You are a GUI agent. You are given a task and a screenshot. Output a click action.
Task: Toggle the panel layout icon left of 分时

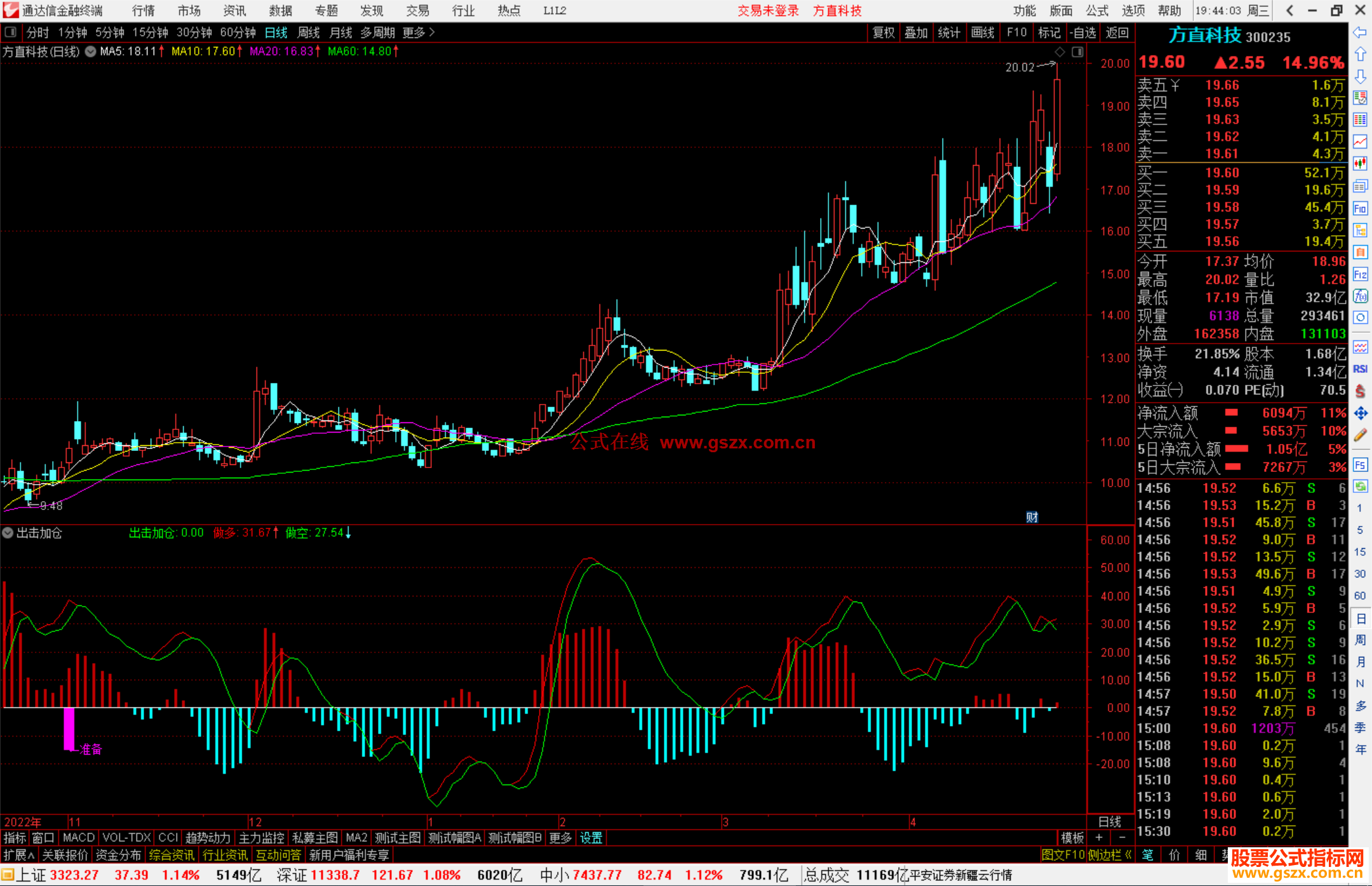point(11,32)
